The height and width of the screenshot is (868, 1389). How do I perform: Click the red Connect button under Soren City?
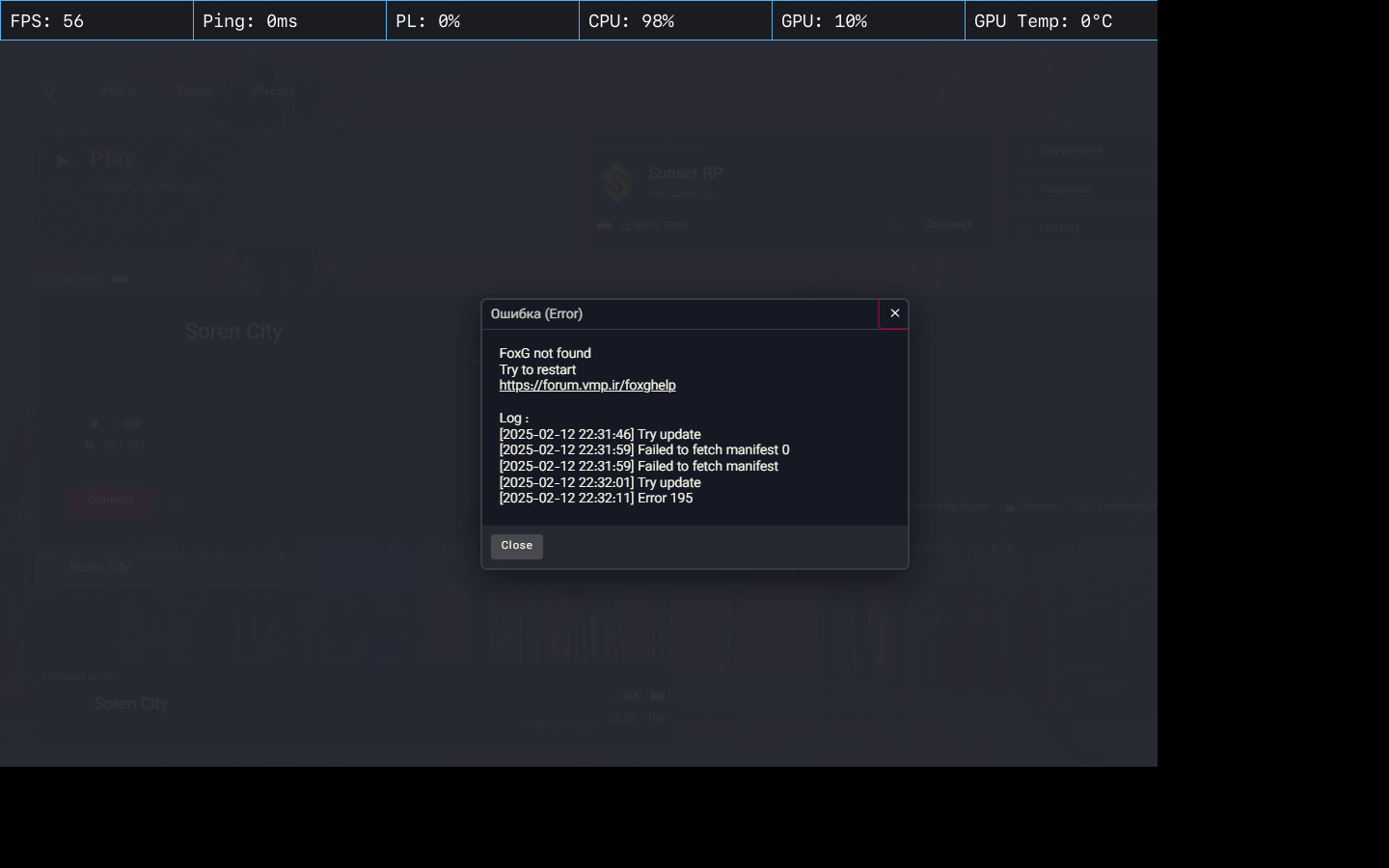coord(111,501)
